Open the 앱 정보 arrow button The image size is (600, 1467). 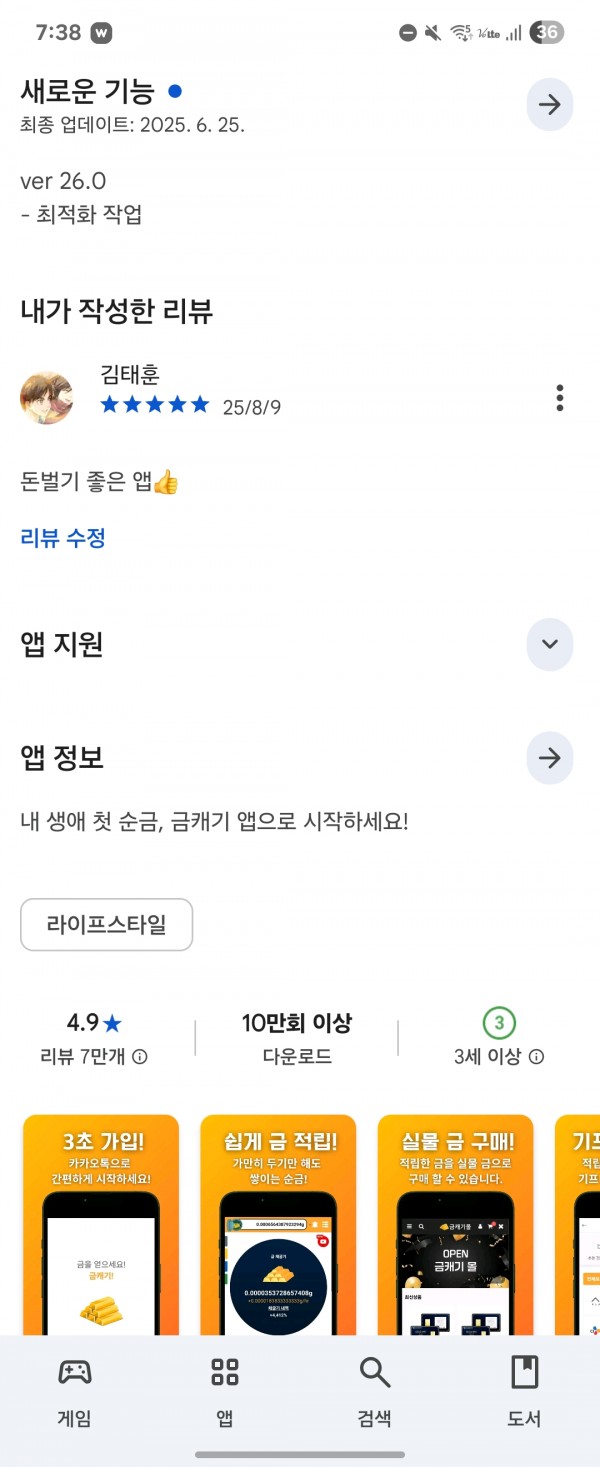549,758
